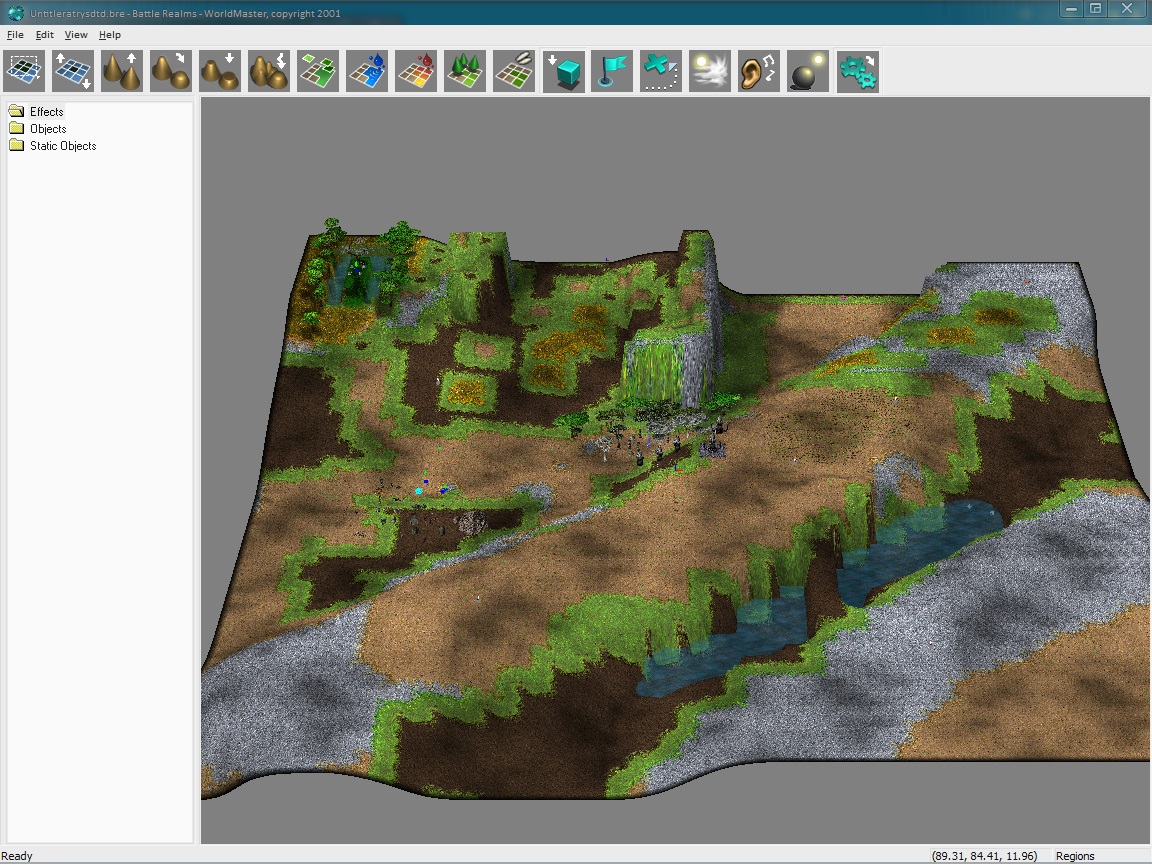Select the lower terrain tool
Screen dimensions: 1152x864
(220, 71)
